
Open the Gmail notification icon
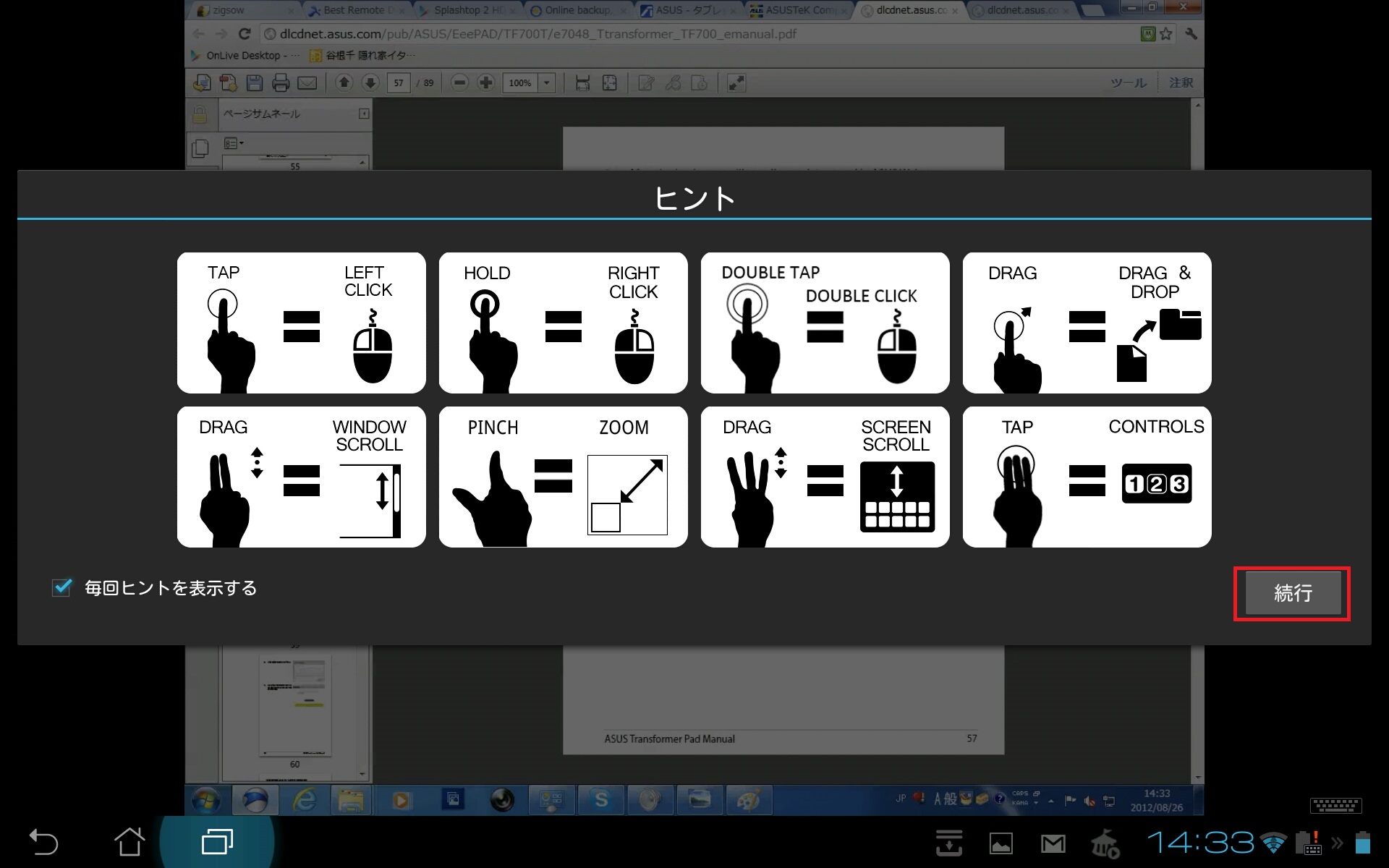pyautogui.click(x=1053, y=843)
